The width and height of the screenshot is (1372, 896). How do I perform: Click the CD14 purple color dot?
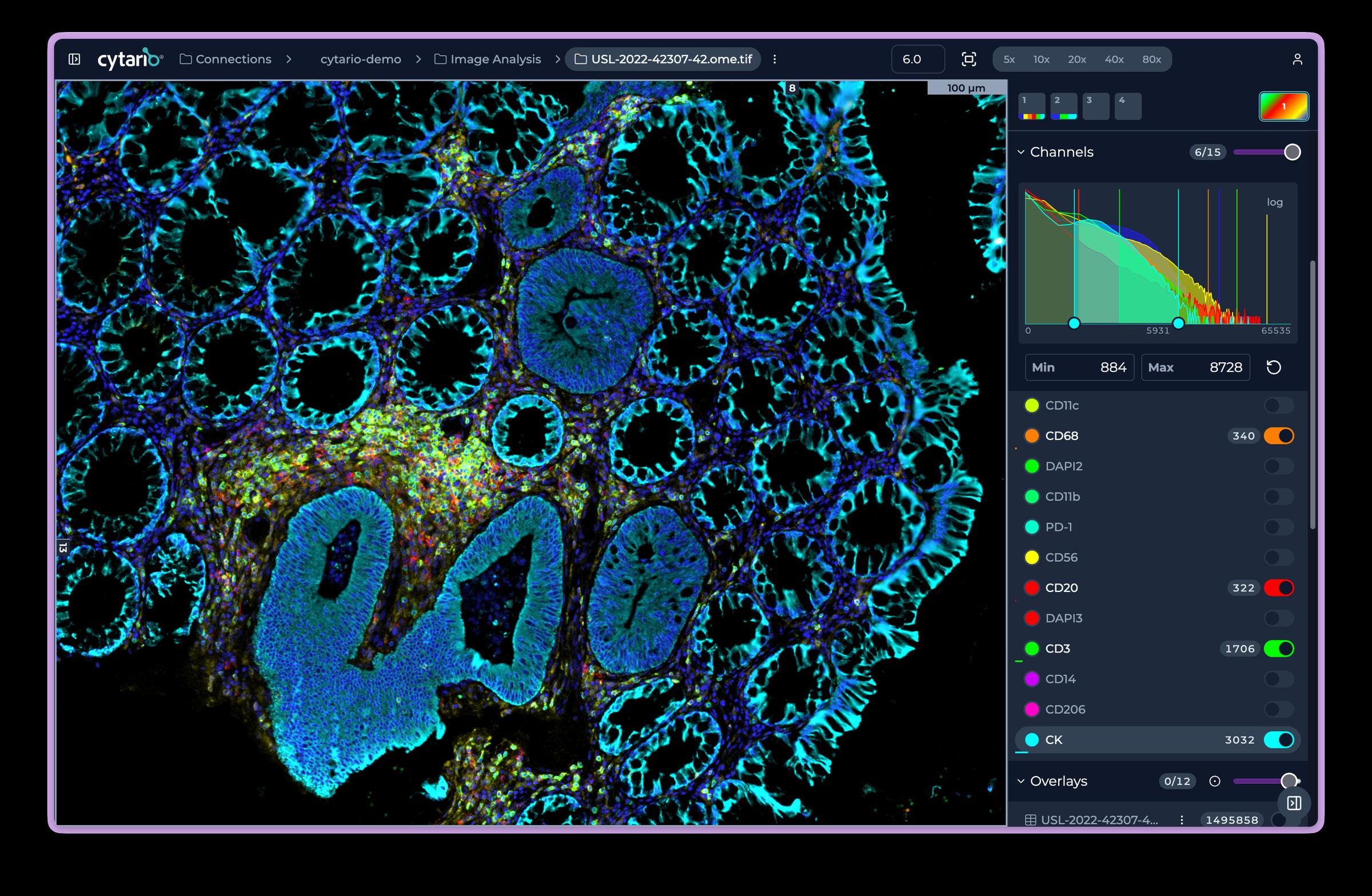1032,679
